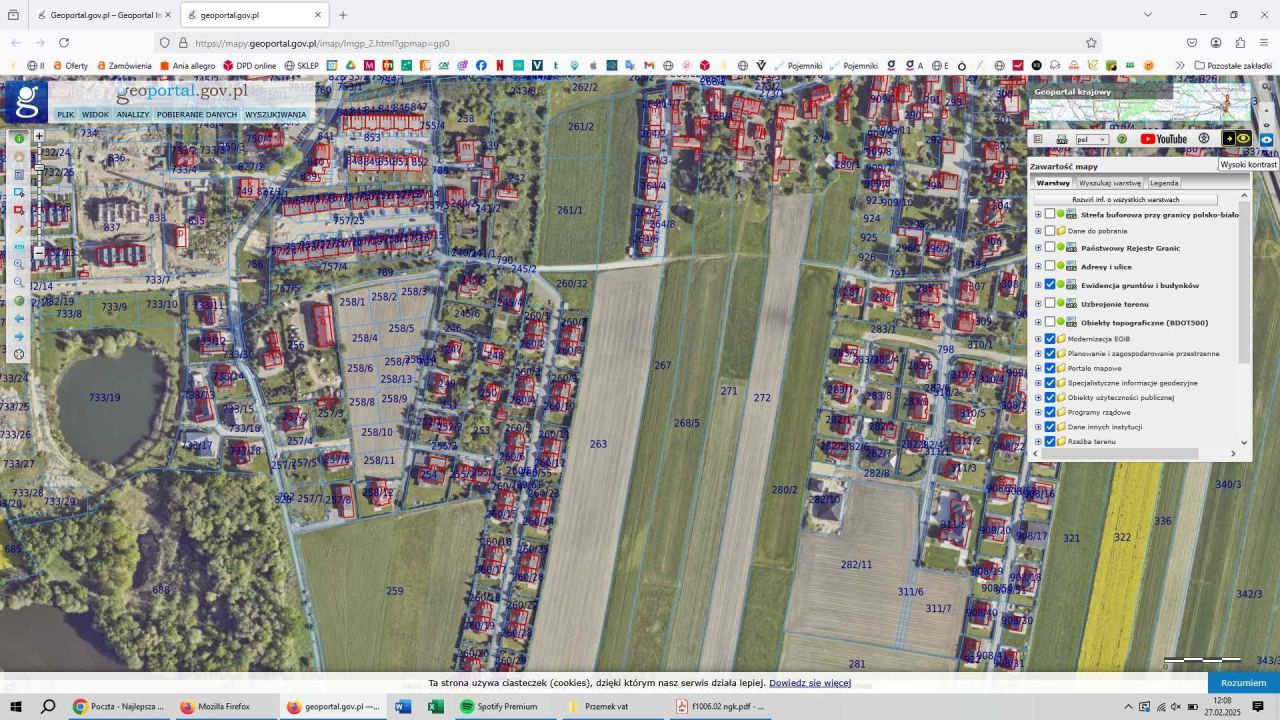Enable high contrast mode with yellow eye
Image resolution: width=1280 pixels, height=720 pixels.
click(1243, 139)
